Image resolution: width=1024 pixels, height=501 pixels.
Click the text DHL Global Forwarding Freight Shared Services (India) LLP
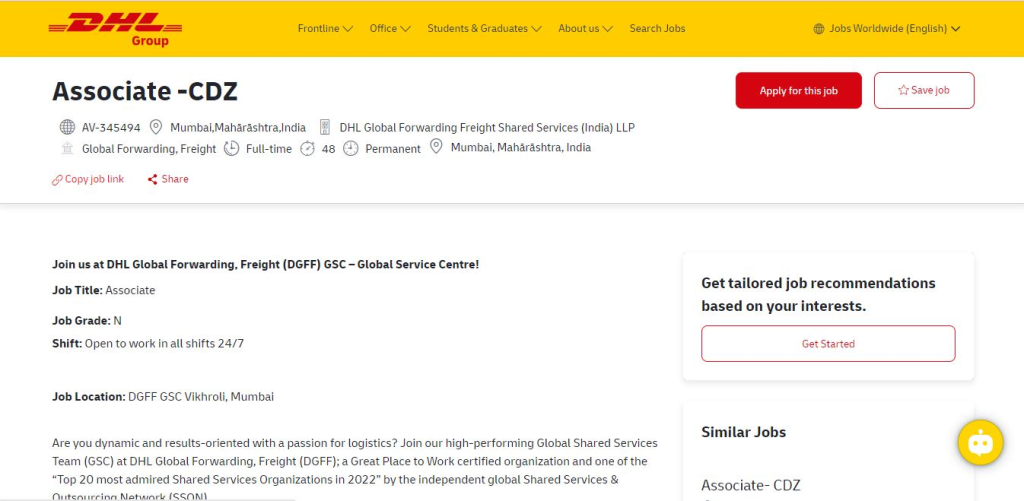(487, 127)
